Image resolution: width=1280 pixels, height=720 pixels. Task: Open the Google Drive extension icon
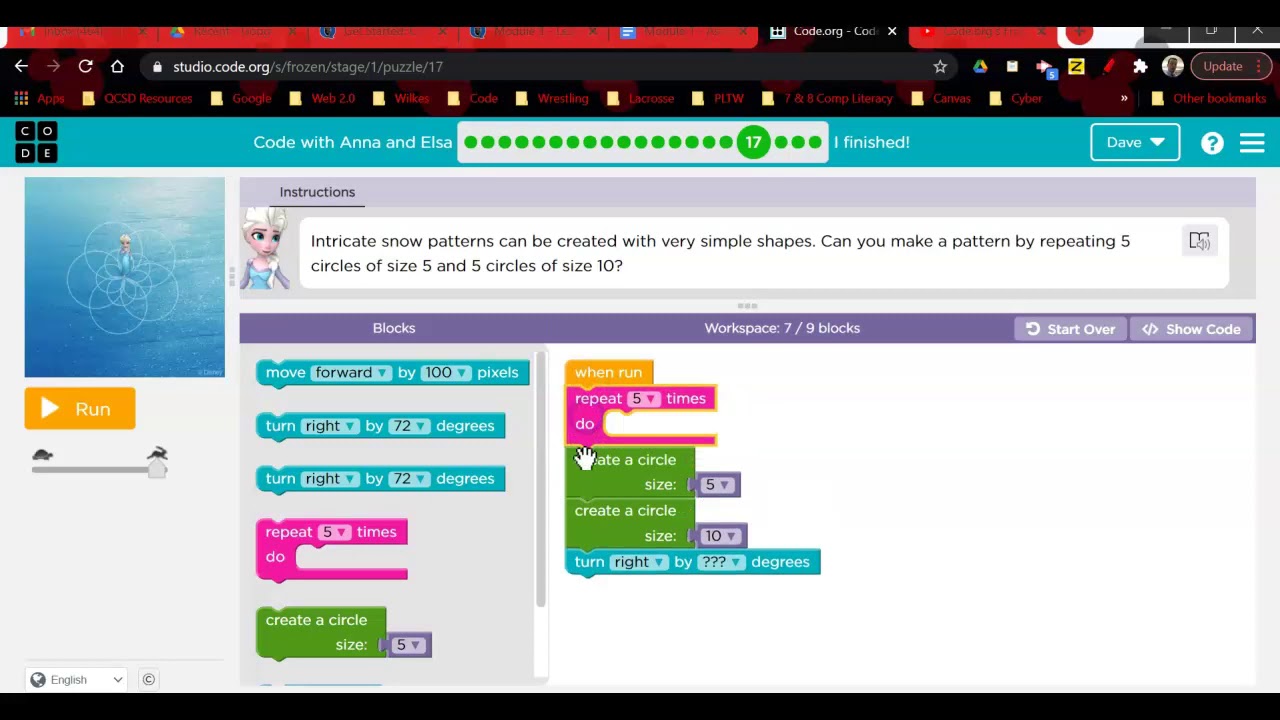click(x=980, y=66)
